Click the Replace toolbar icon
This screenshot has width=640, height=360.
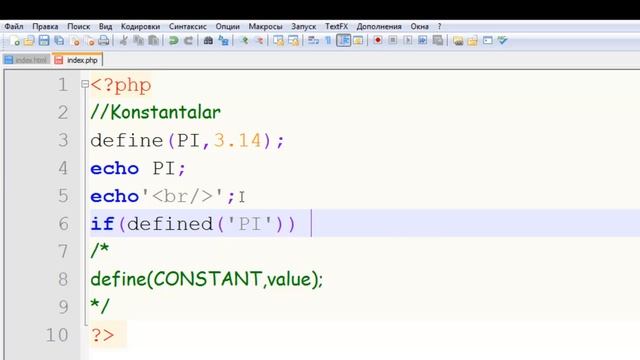tap(223, 40)
